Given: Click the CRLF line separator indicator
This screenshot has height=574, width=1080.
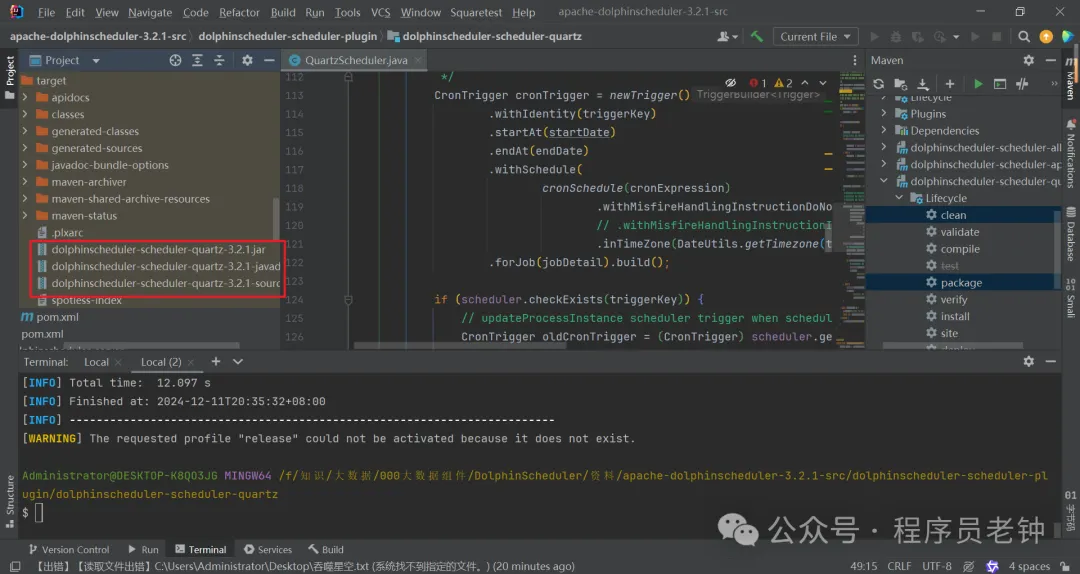Looking at the screenshot, I should point(900,566).
